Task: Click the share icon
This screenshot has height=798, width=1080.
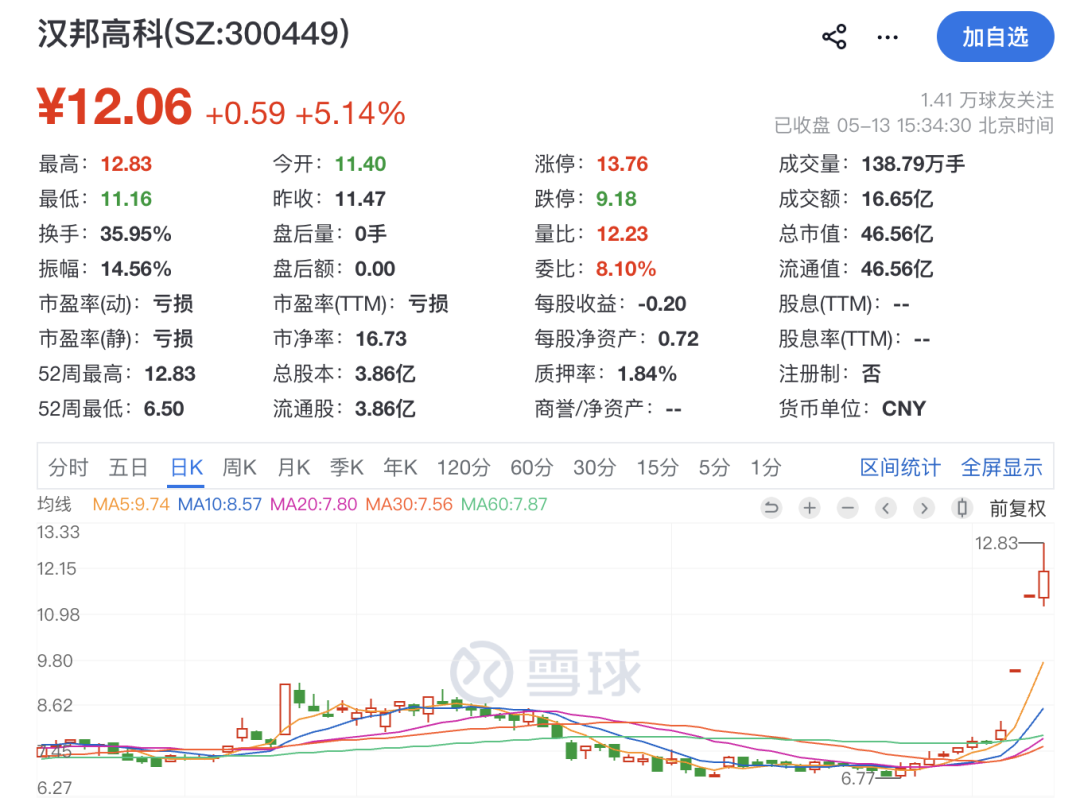Action: click(834, 36)
